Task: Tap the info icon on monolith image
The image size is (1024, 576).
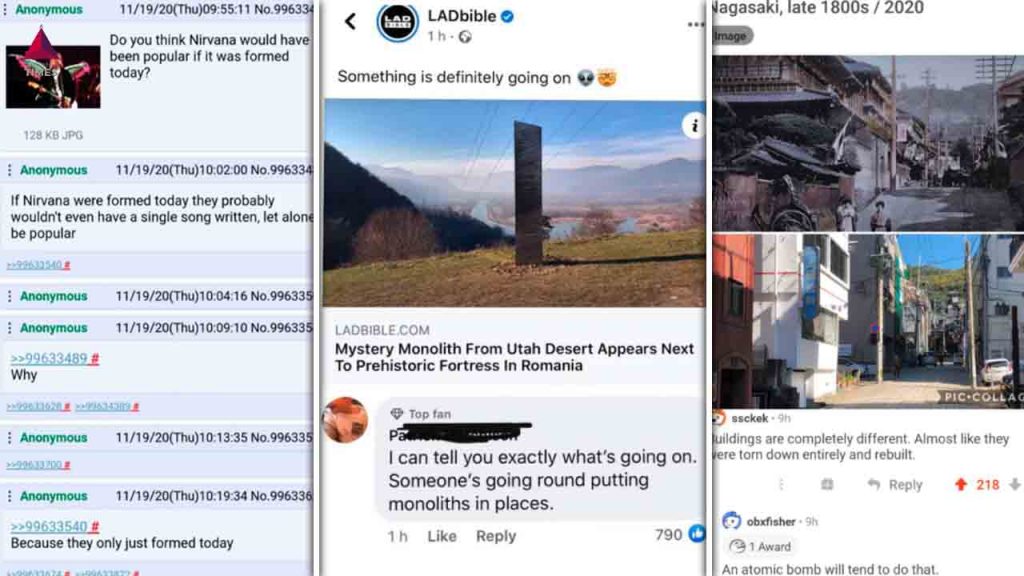Action: click(694, 125)
